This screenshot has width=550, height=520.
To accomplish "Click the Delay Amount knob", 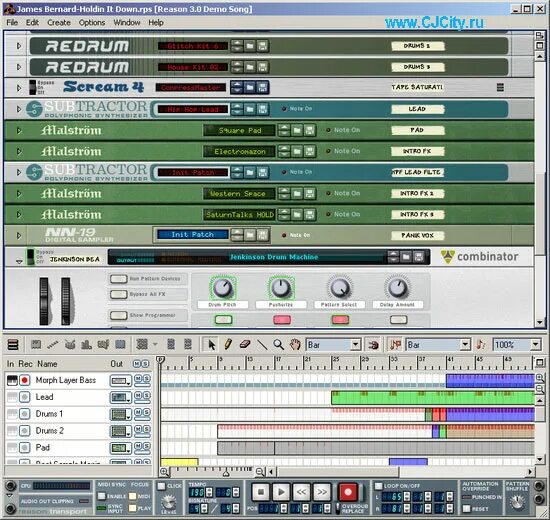I will (x=398, y=288).
